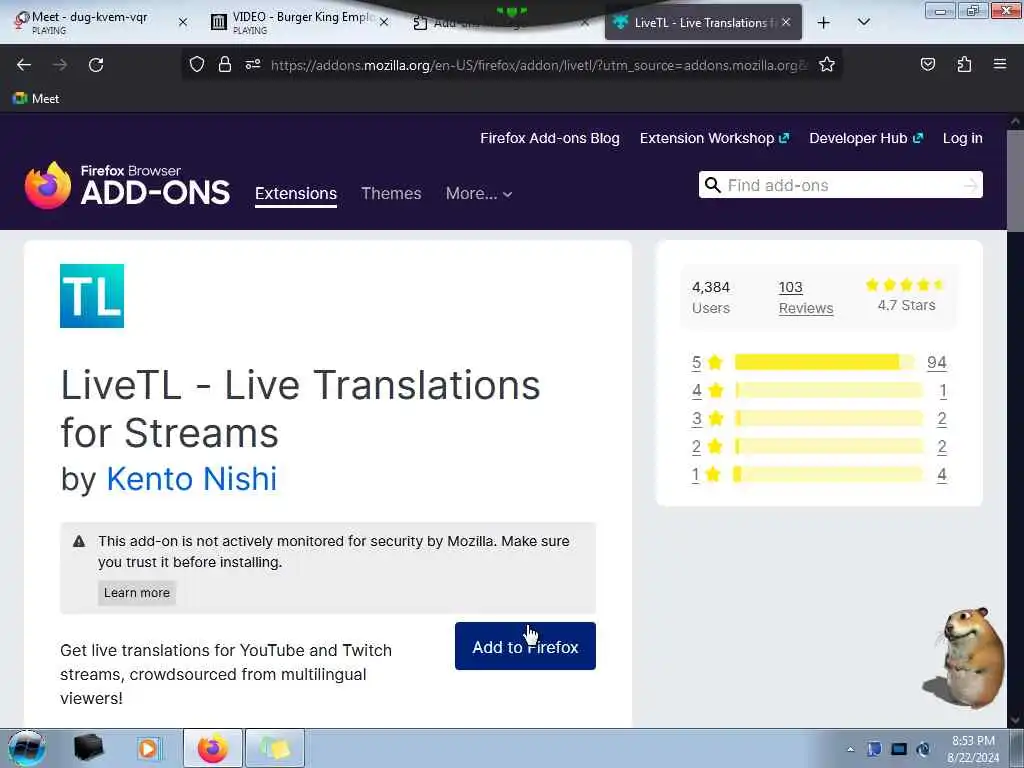Click the Firefox Browser ADD-ONS logo
Screen dimensions: 1024x768
coord(127,185)
